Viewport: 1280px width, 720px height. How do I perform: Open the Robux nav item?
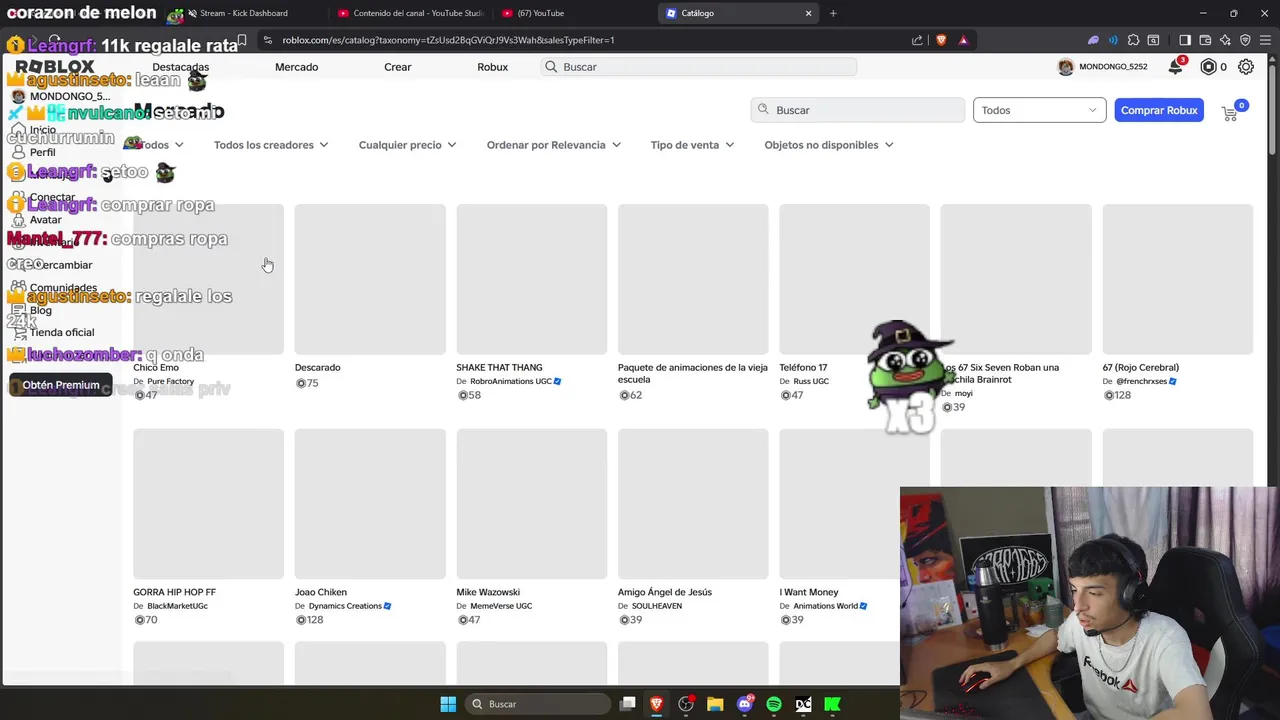492,67
